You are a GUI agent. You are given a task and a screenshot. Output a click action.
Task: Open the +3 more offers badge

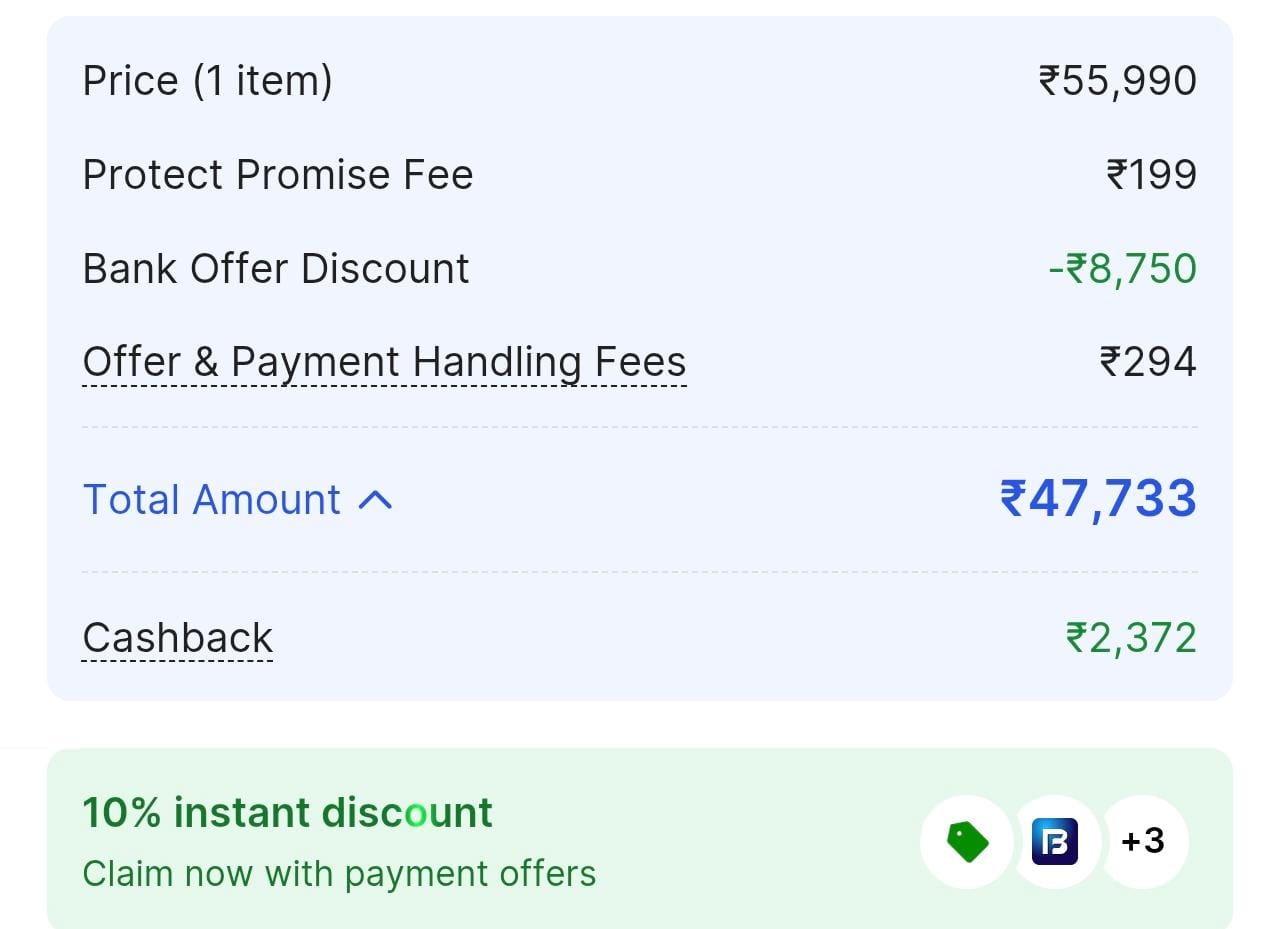click(1142, 841)
